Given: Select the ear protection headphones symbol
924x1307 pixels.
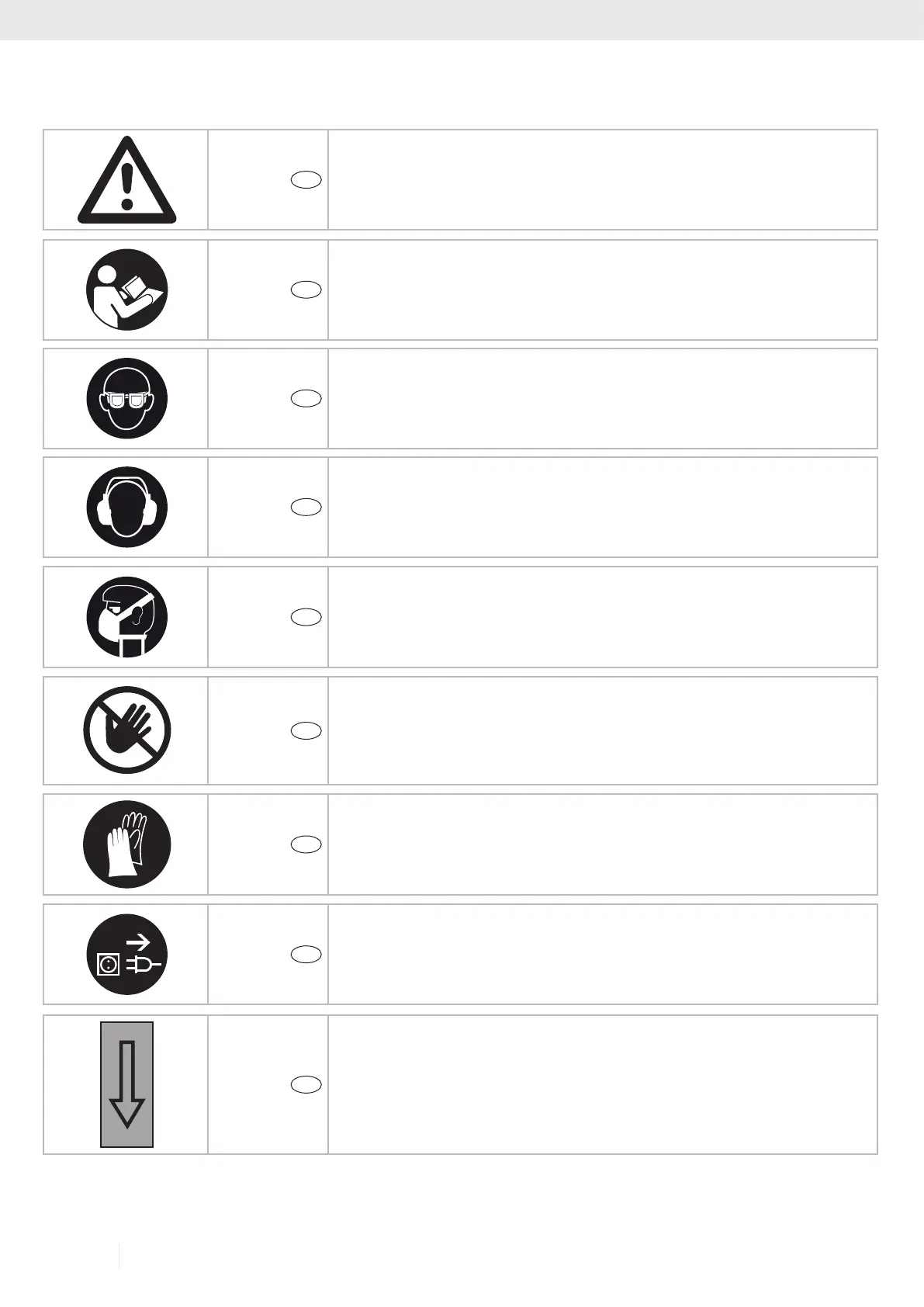Looking at the screenshot, I should coord(126,508).
